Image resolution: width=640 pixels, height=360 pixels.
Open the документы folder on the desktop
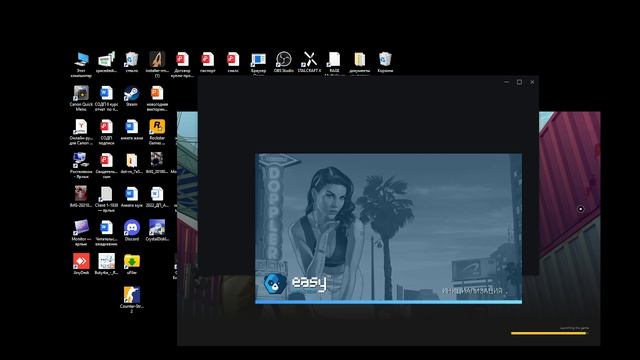pos(360,64)
